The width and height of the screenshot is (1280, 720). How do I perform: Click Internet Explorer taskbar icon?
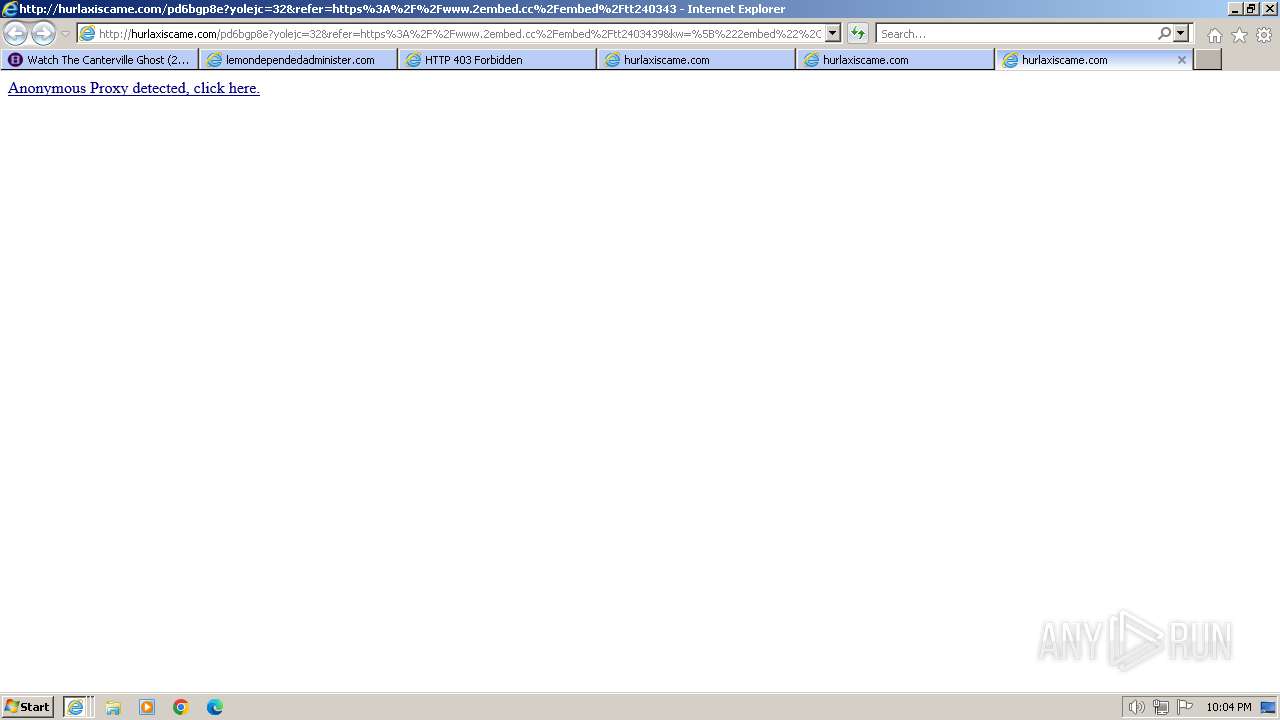click(x=77, y=707)
